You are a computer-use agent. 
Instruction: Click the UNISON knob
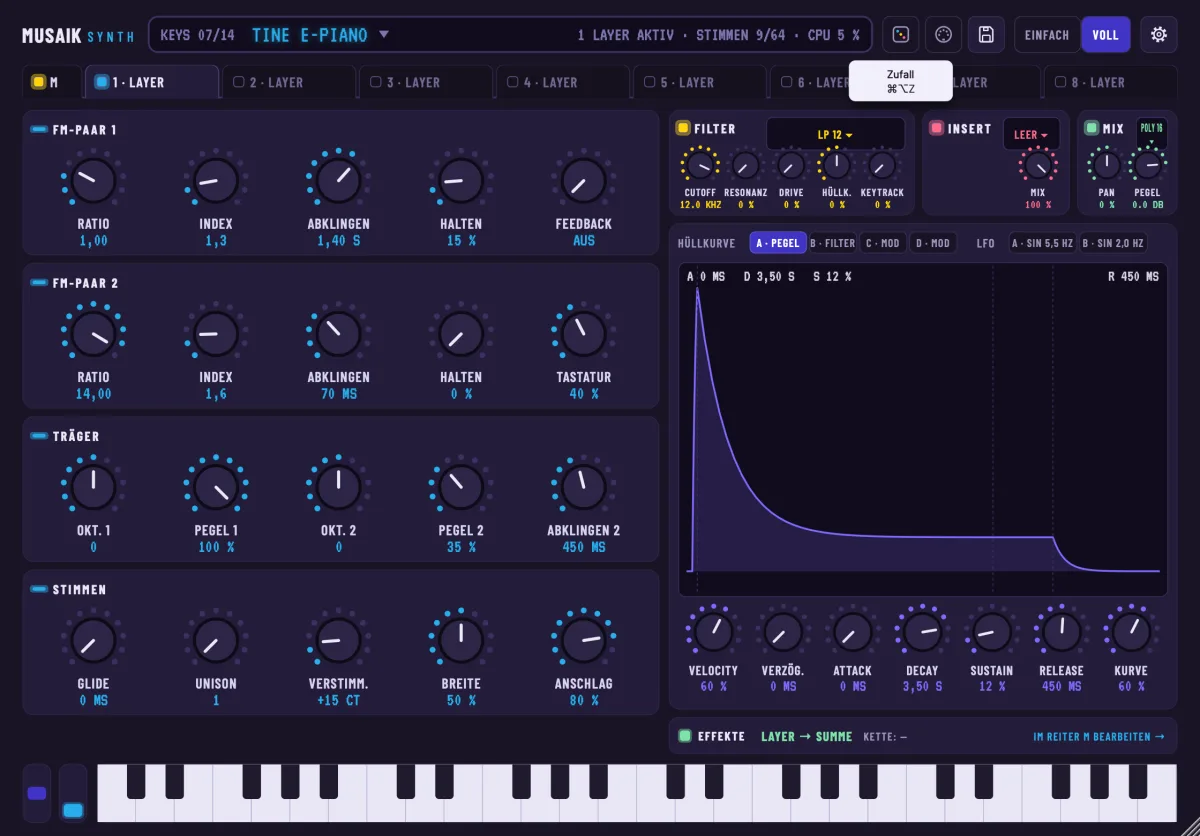(x=216, y=640)
